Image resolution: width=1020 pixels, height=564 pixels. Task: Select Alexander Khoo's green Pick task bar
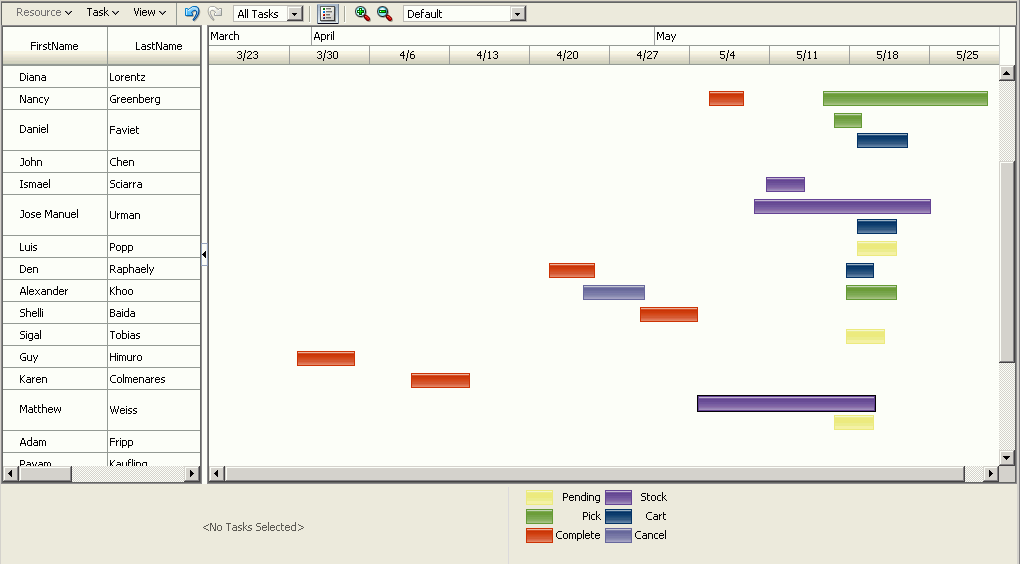pos(872,293)
